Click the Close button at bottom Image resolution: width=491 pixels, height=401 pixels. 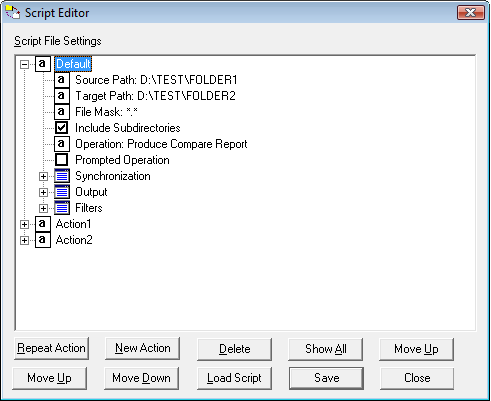pyautogui.click(x=417, y=378)
